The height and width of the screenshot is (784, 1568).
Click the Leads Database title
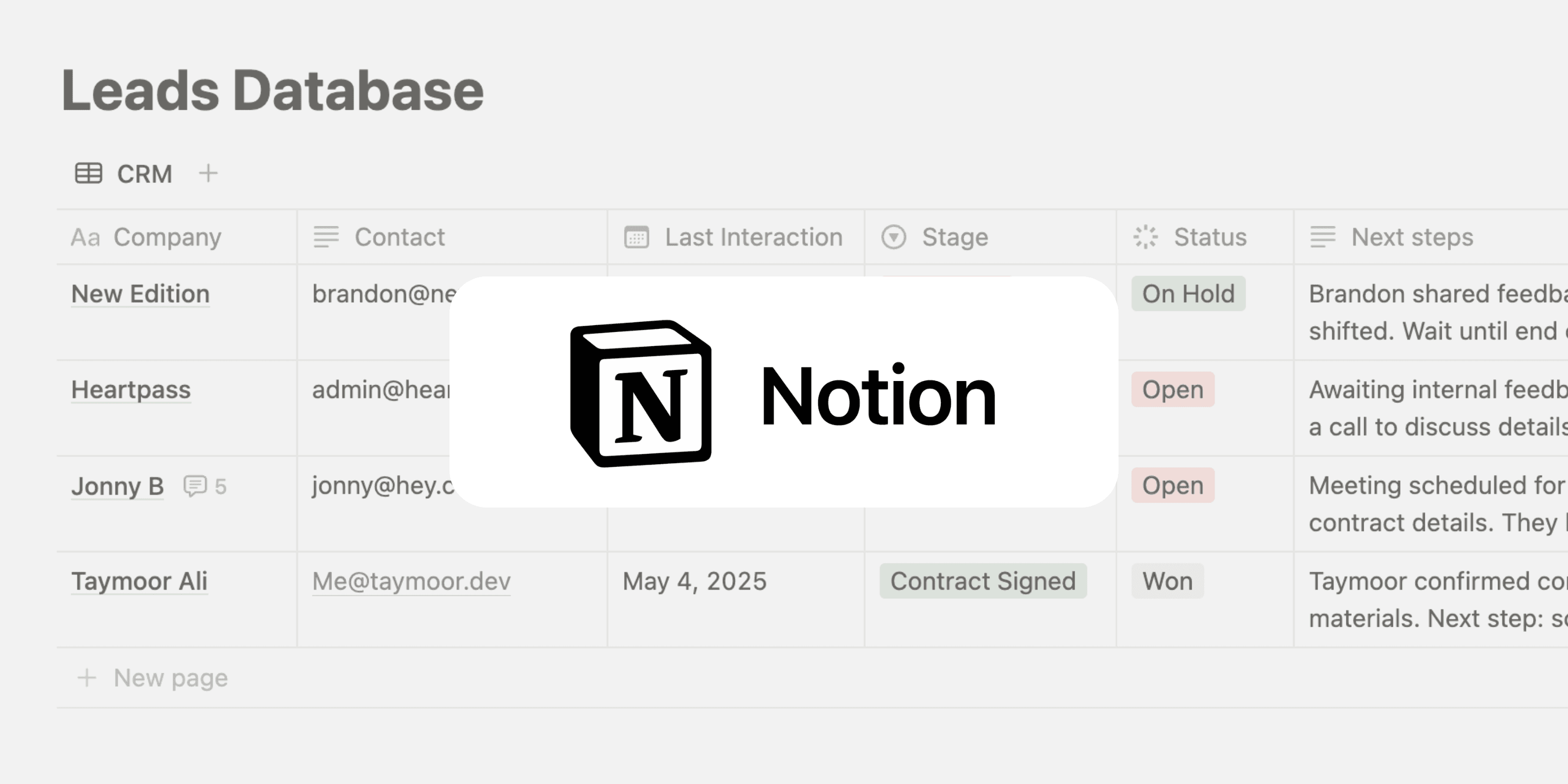273,90
